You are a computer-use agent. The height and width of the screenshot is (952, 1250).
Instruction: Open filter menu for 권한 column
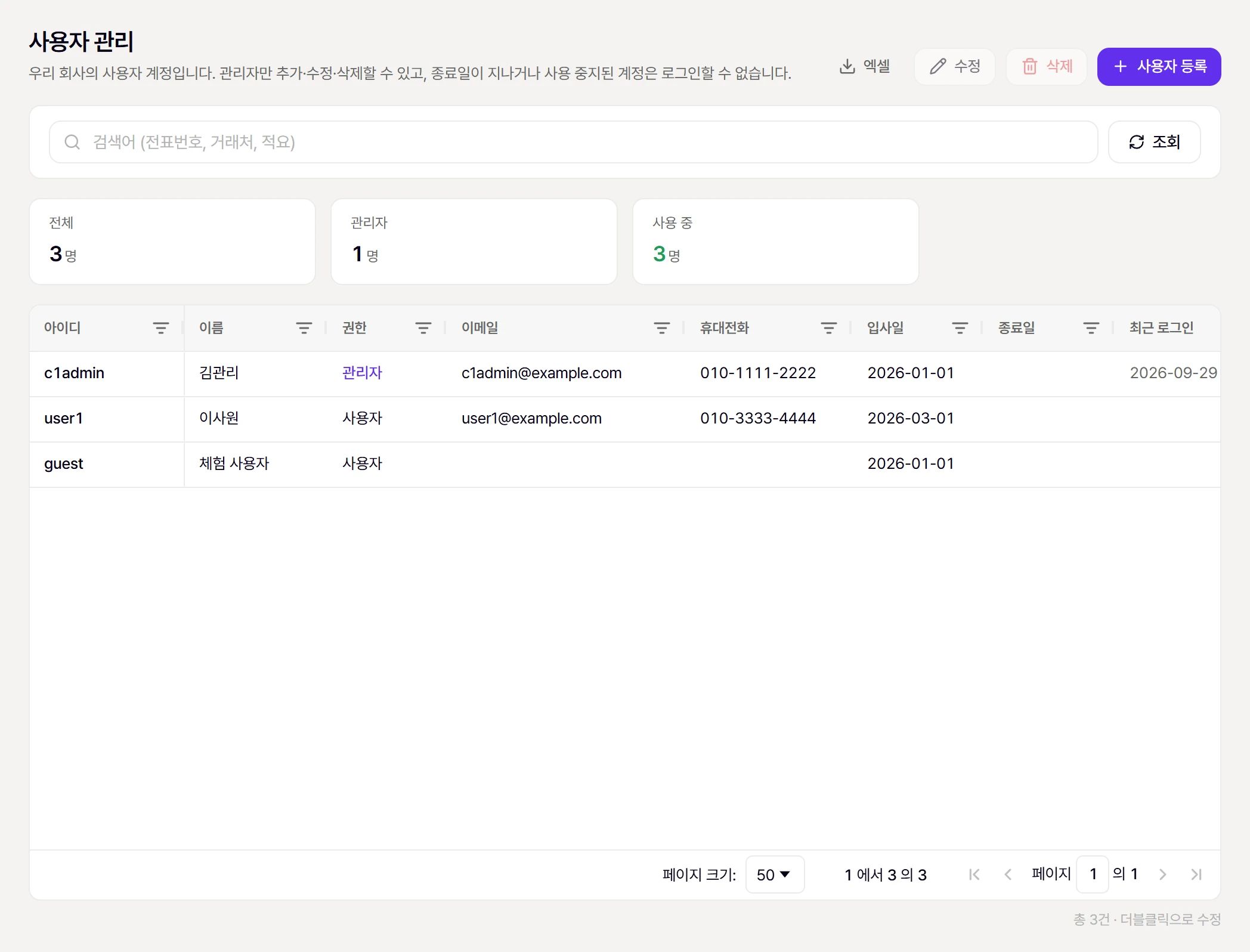tap(423, 328)
